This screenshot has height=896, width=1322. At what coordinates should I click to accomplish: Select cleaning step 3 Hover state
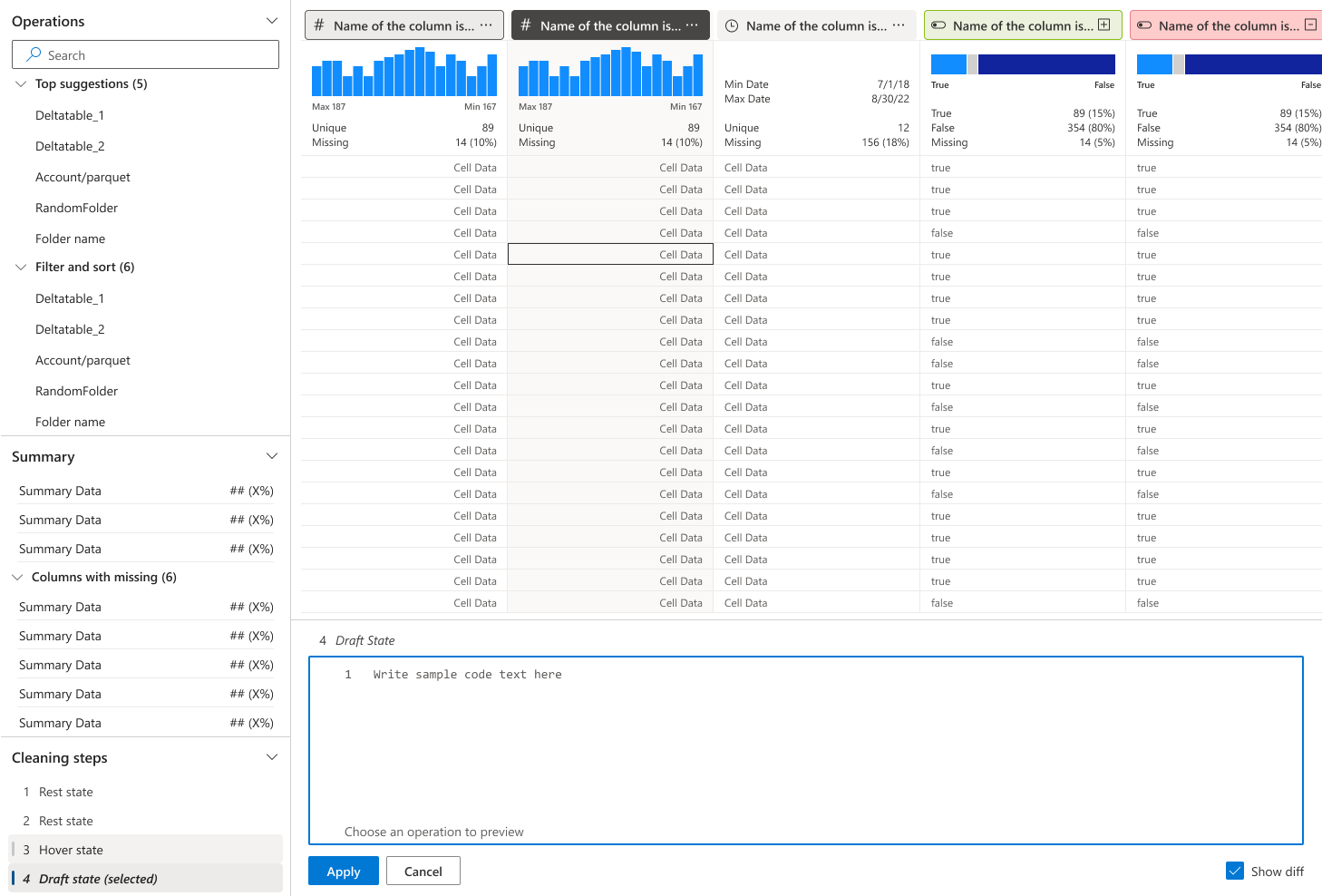coord(146,850)
